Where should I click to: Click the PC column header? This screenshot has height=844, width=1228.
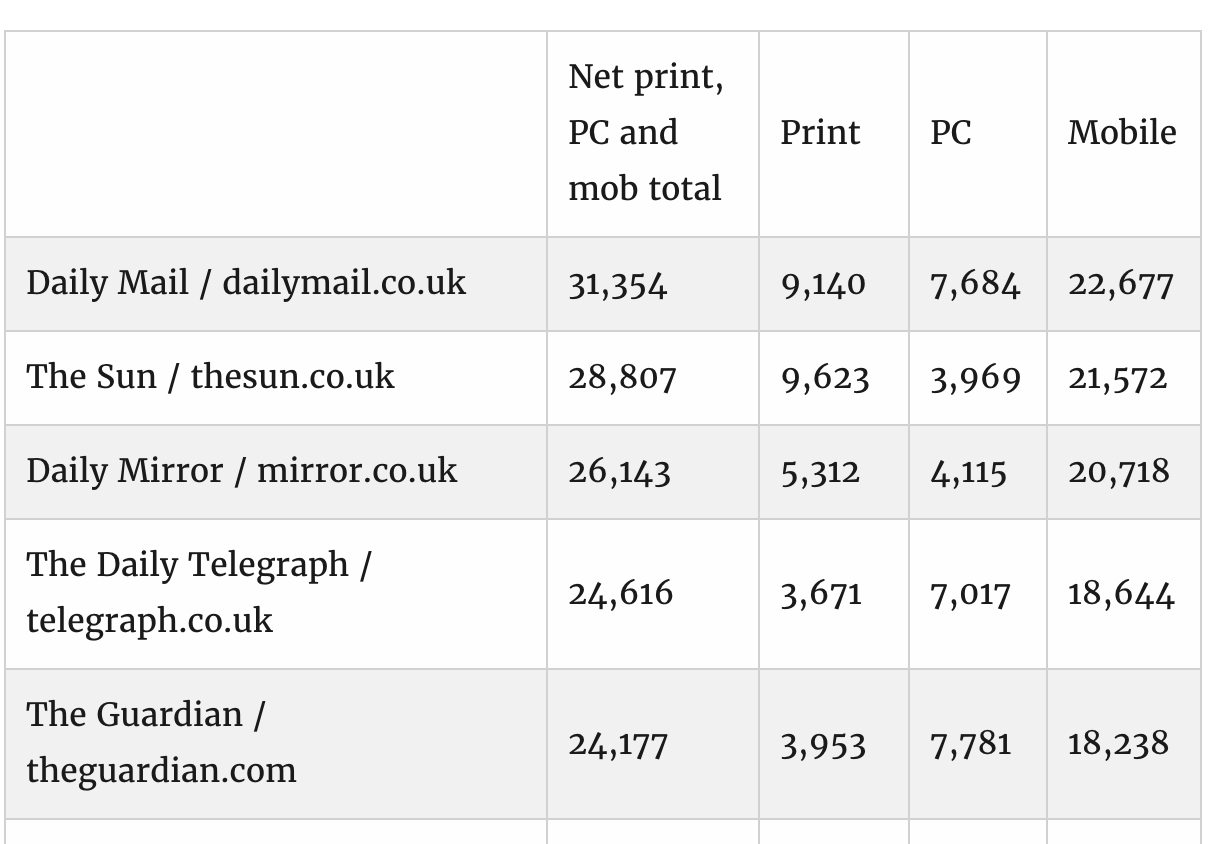tap(951, 133)
